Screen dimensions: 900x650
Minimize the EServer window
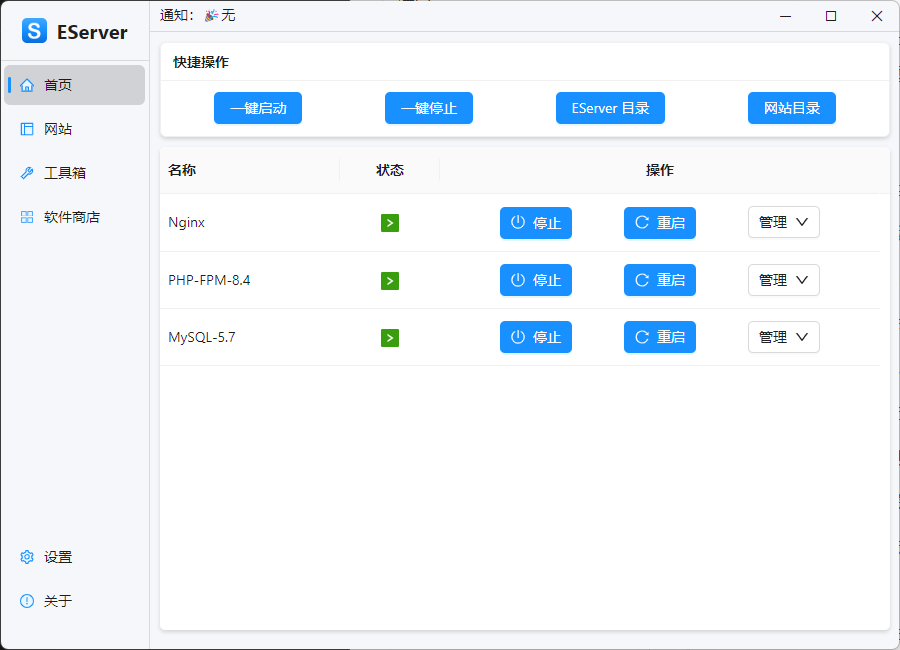(785, 16)
